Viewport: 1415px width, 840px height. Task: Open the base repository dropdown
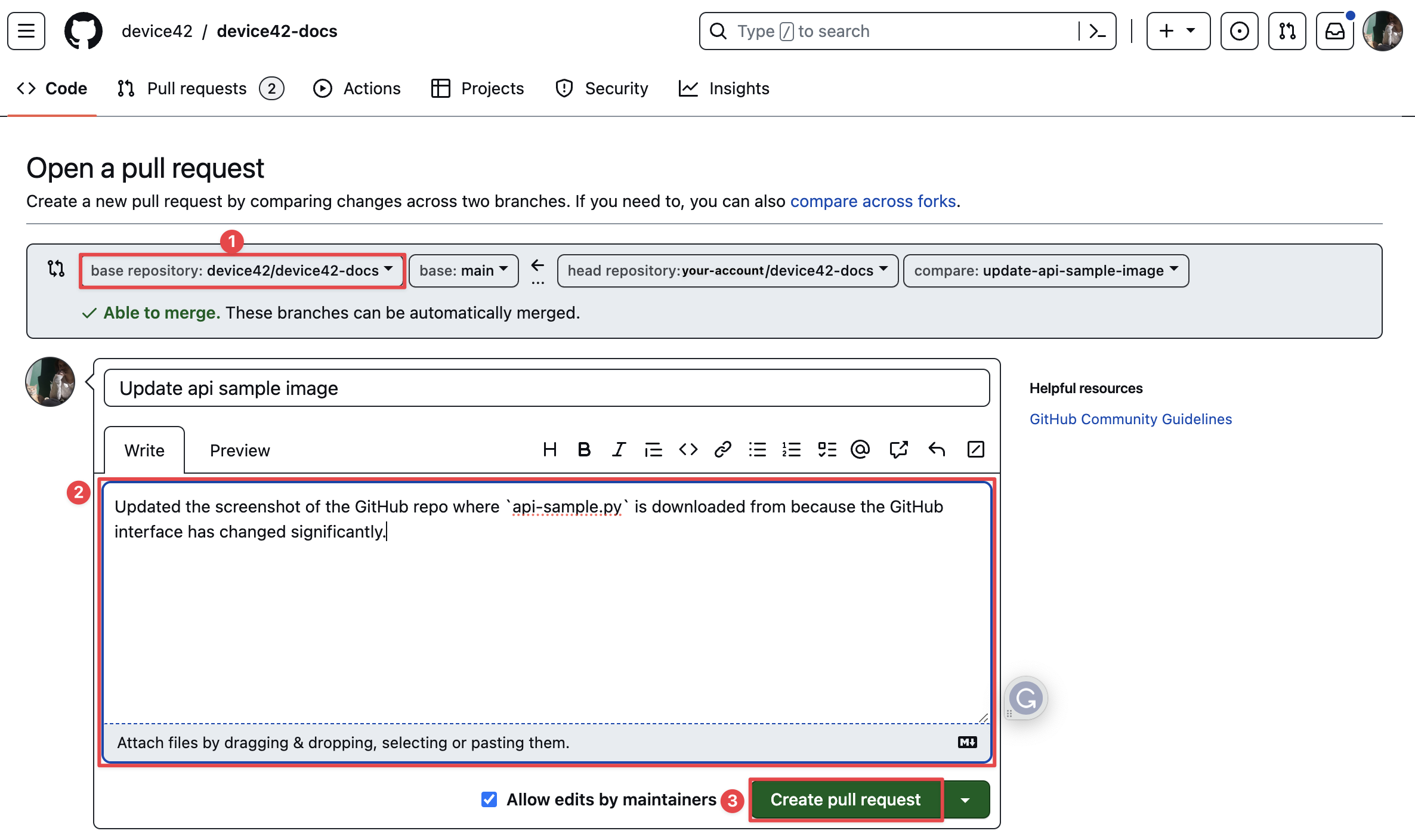(x=242, y=271)
